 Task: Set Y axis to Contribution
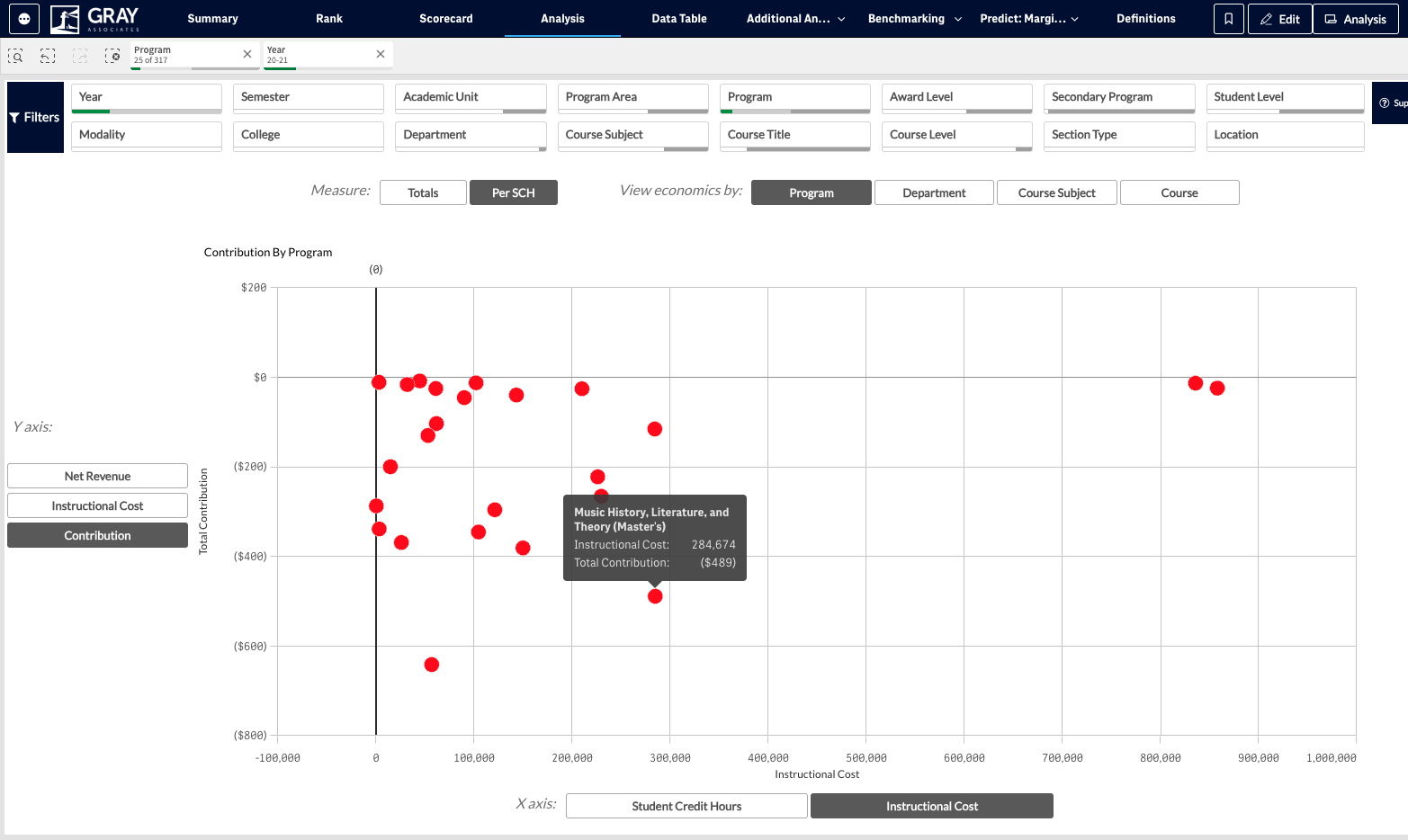tap(97, 535)
